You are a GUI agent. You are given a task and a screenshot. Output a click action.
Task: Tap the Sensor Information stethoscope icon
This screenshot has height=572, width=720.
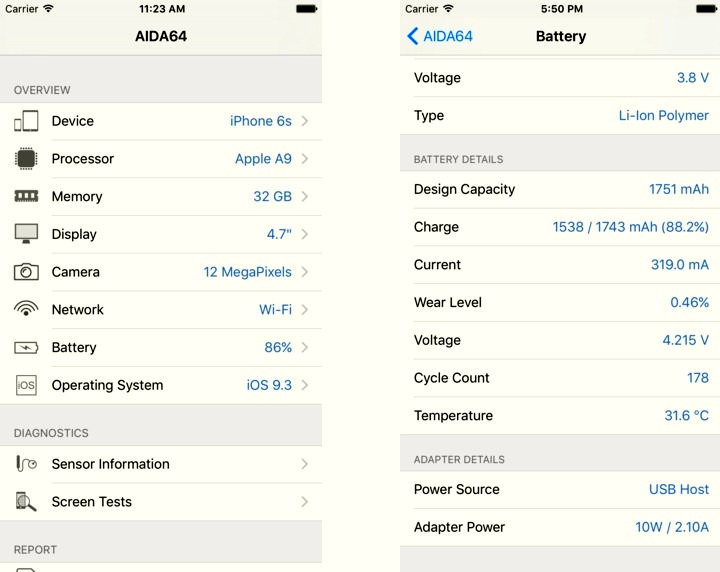pyautogui.click(x=26, y=464)
